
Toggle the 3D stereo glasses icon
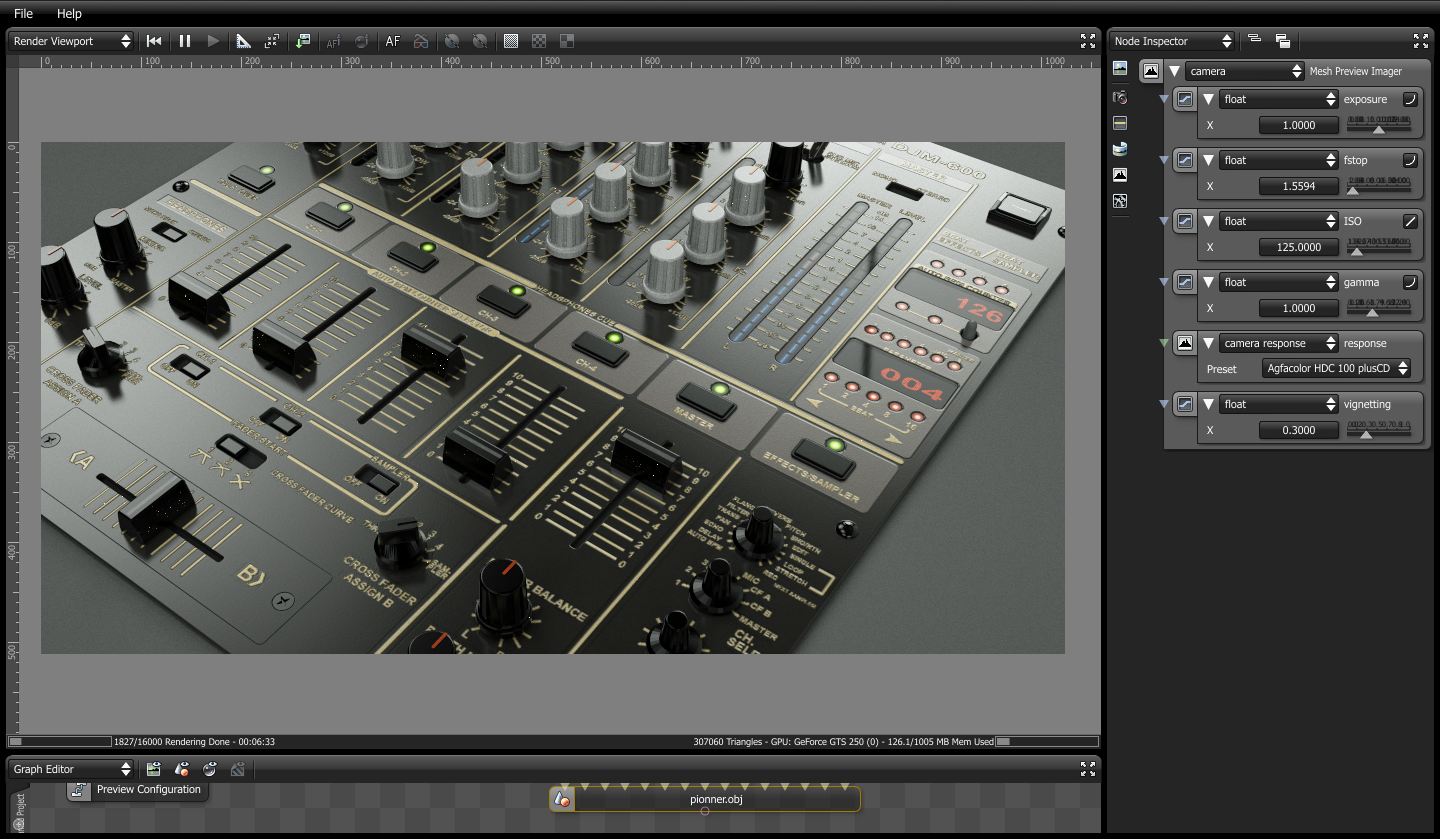421,41
